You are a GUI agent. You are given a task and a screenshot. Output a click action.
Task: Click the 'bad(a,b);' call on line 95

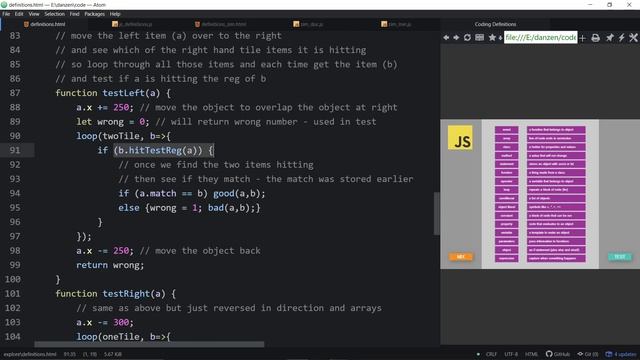pyautogui.click(x=232, y=208)
